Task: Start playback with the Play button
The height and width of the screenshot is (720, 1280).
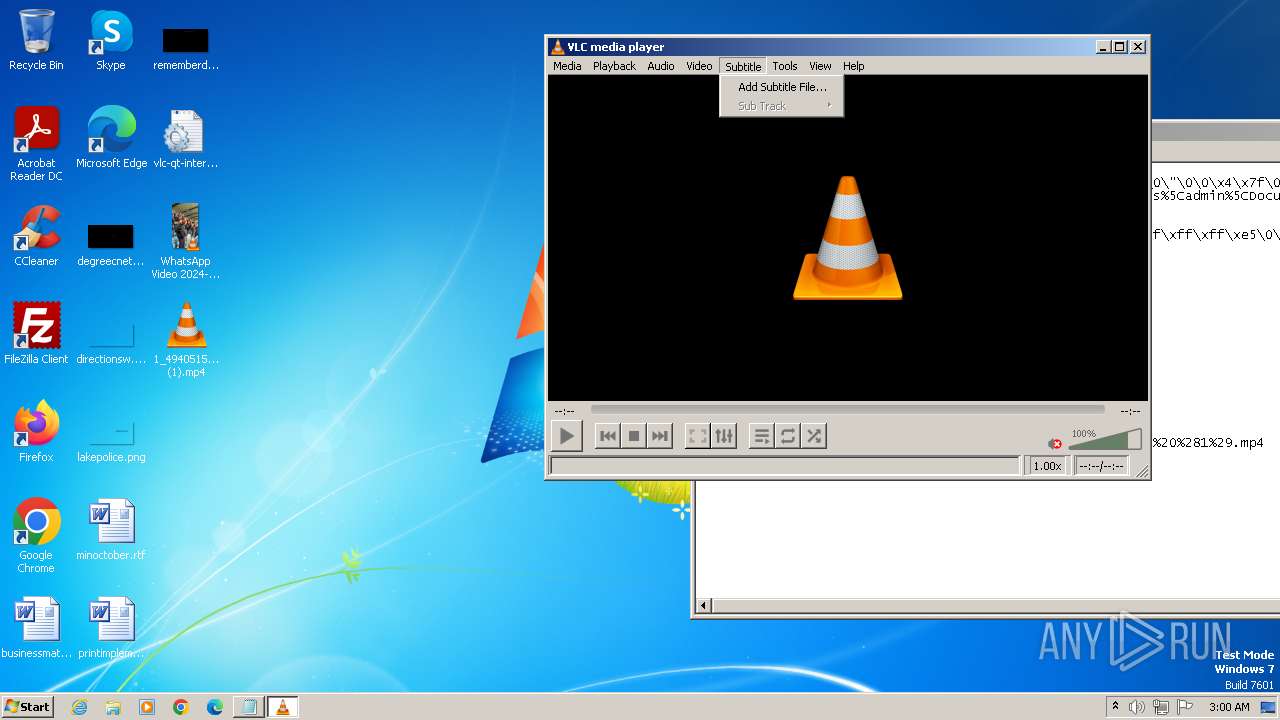Action: [566, 436]
